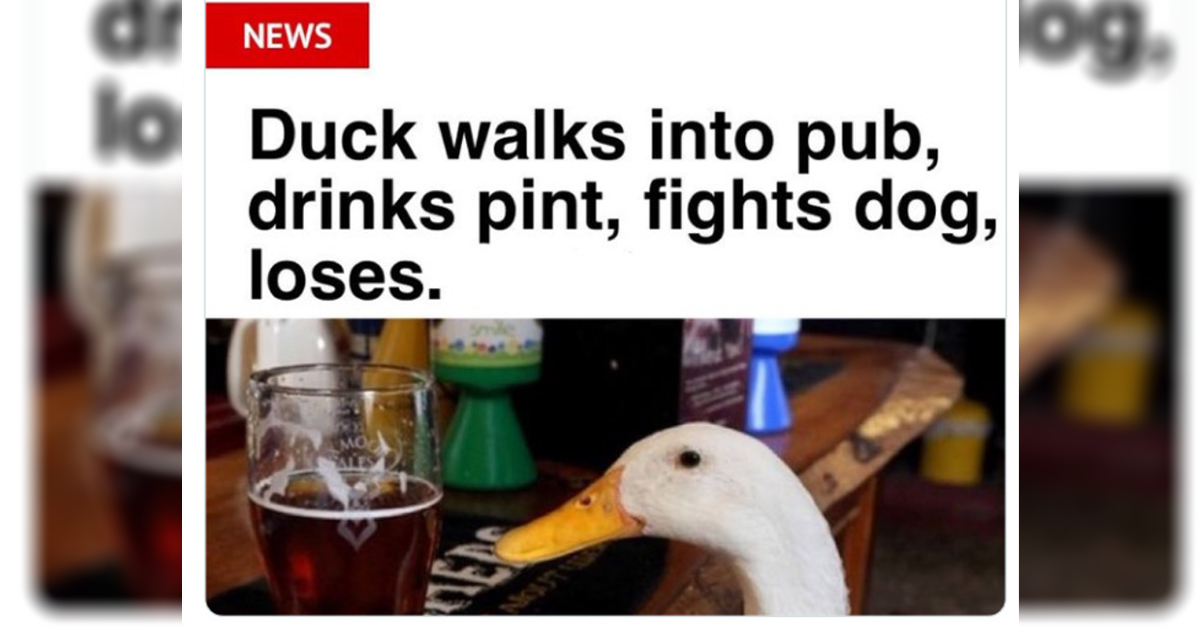Open the duck pub headline article
1200x628 pixels.
[x=622, y=210]
